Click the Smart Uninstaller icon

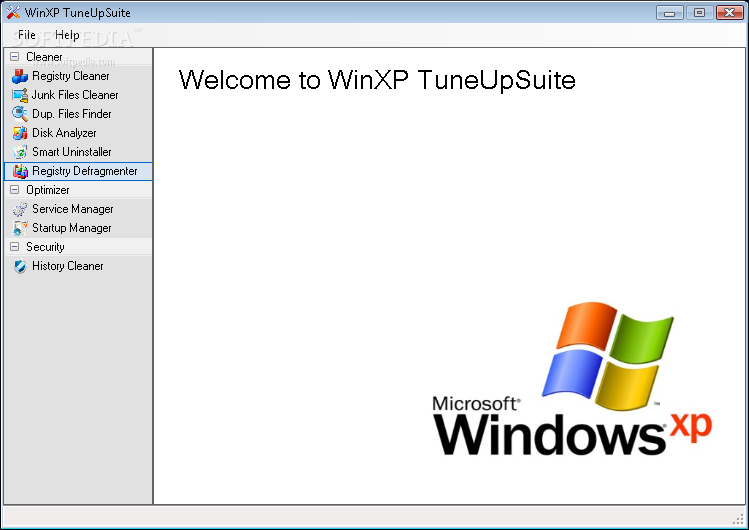(x=20, y=152)
